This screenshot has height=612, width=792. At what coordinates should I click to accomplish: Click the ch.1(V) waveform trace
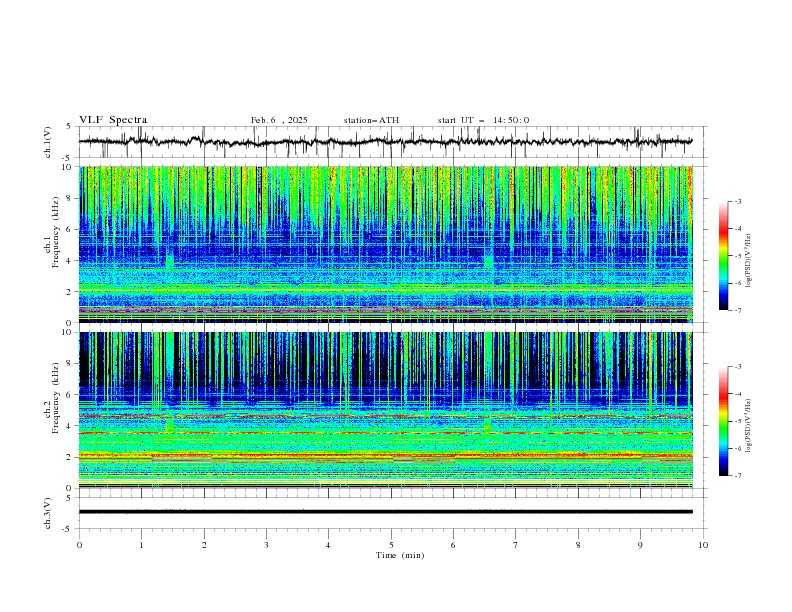coord(385,142)
